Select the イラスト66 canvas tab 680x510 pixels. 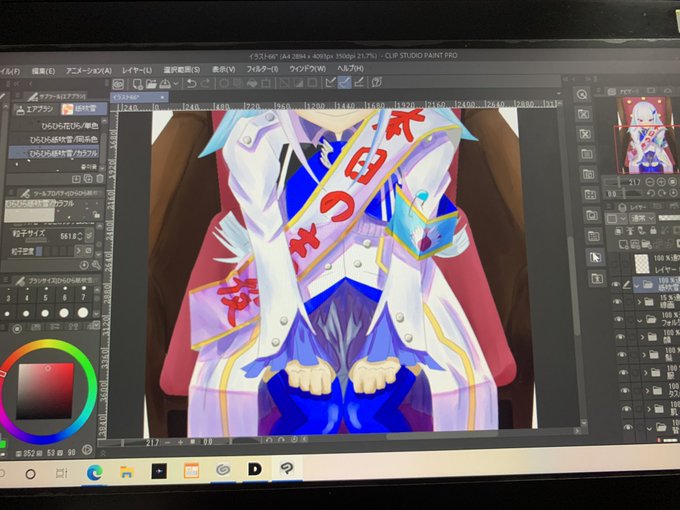tap(139, 98)
